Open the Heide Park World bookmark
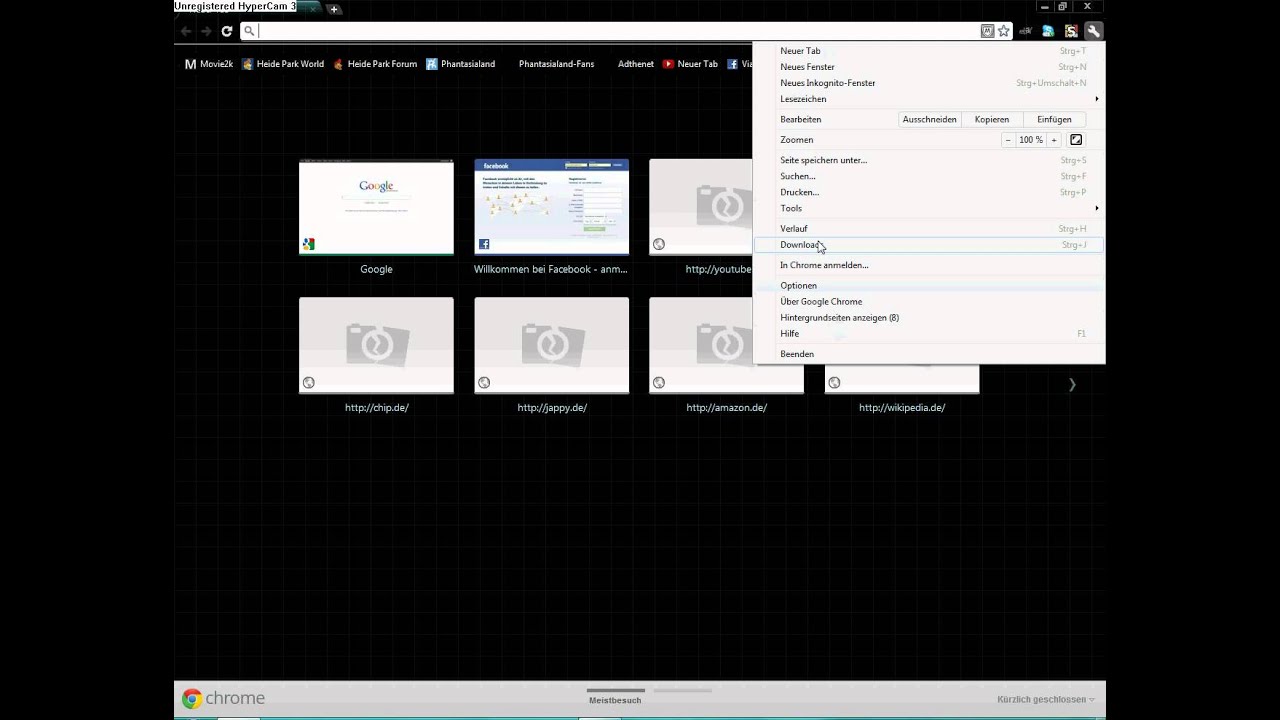The width and height of the screenshot is (1280, 720). pos(283,64)
